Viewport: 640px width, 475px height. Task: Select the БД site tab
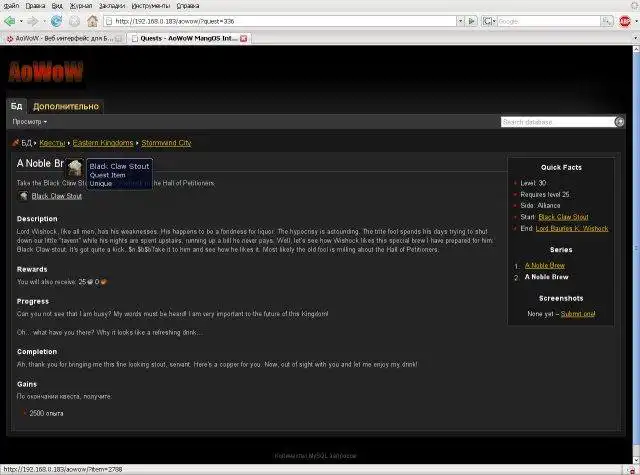pyautogui.click(x=16, y=106)
